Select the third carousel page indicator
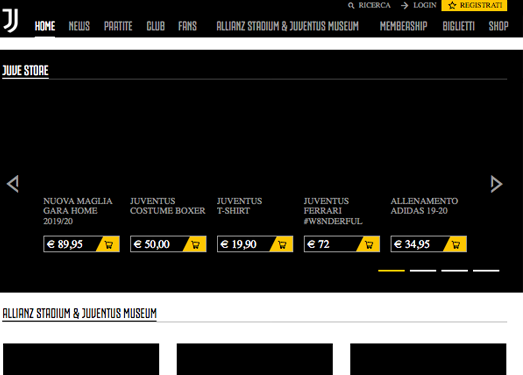 (x=454, y=271)
